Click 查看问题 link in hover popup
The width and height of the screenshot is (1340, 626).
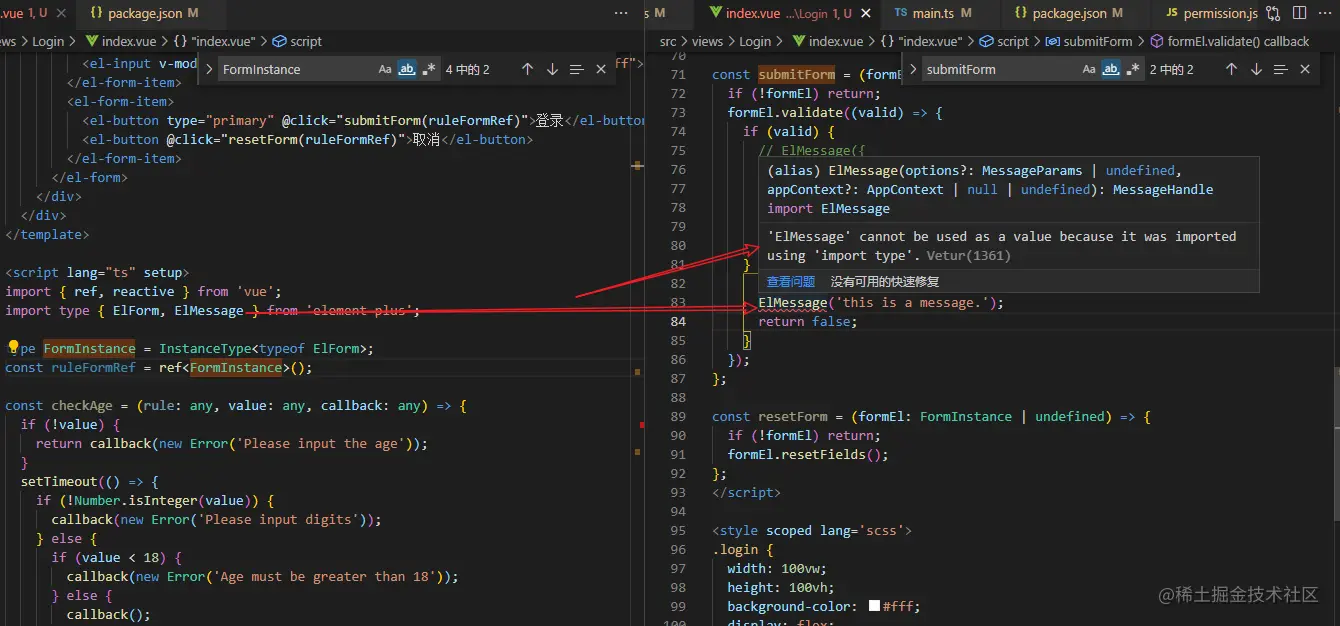point(791,282)
